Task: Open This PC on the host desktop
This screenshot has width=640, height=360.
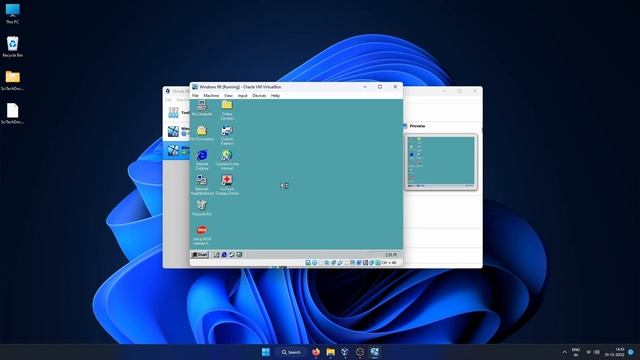Action: point(12,13)
